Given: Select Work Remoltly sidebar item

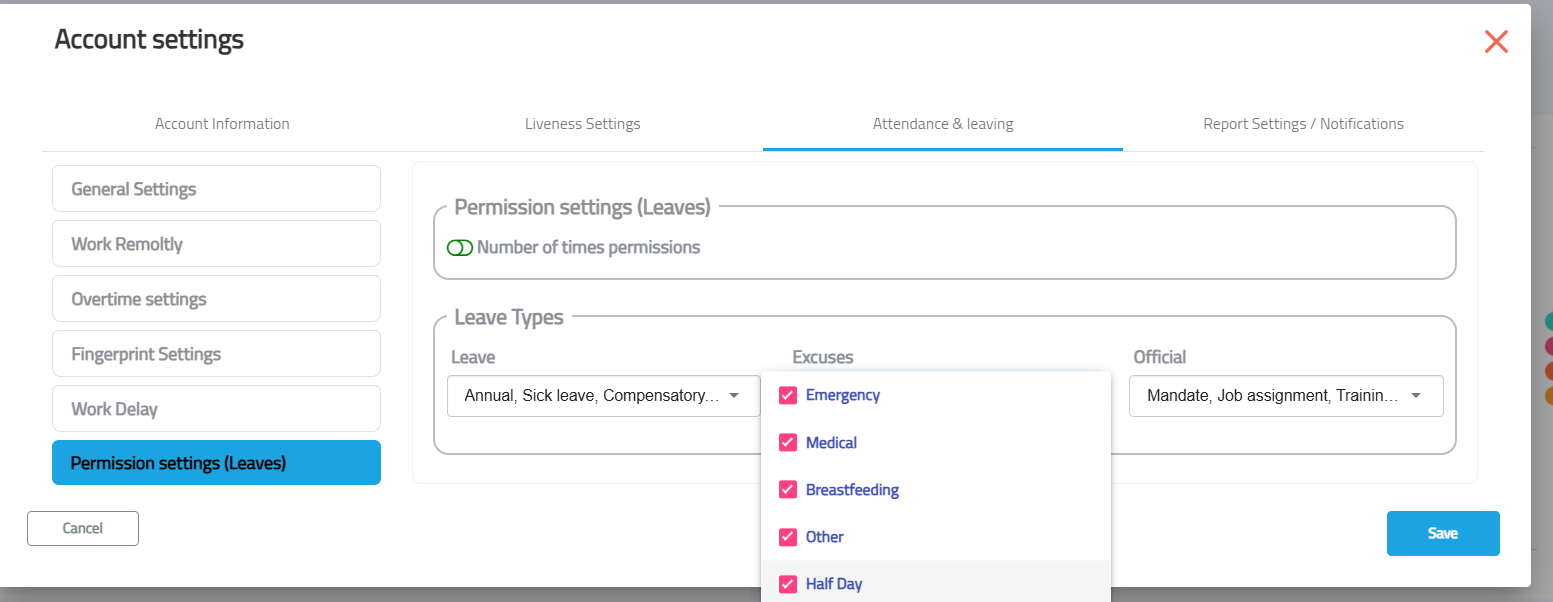Looking at the screenshot, I should [x=216, y=244].
